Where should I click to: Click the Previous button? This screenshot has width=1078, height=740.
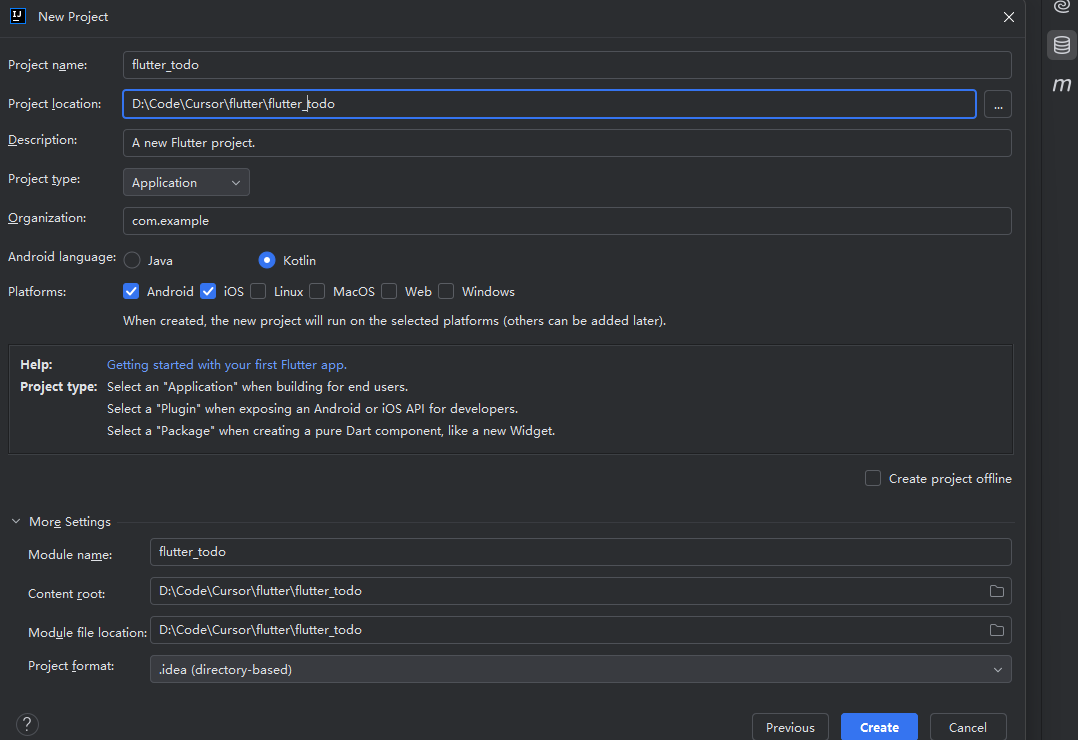click(790, 727)
